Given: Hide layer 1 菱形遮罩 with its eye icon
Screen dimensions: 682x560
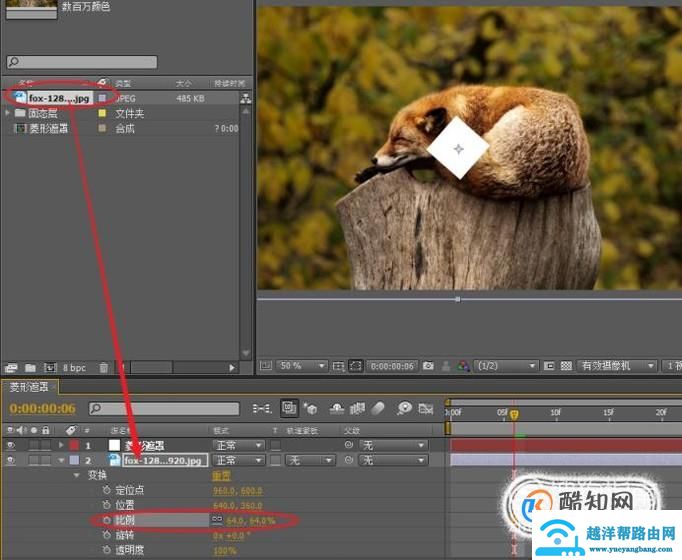Looking at the screenshot, I should tap(11, 445).
